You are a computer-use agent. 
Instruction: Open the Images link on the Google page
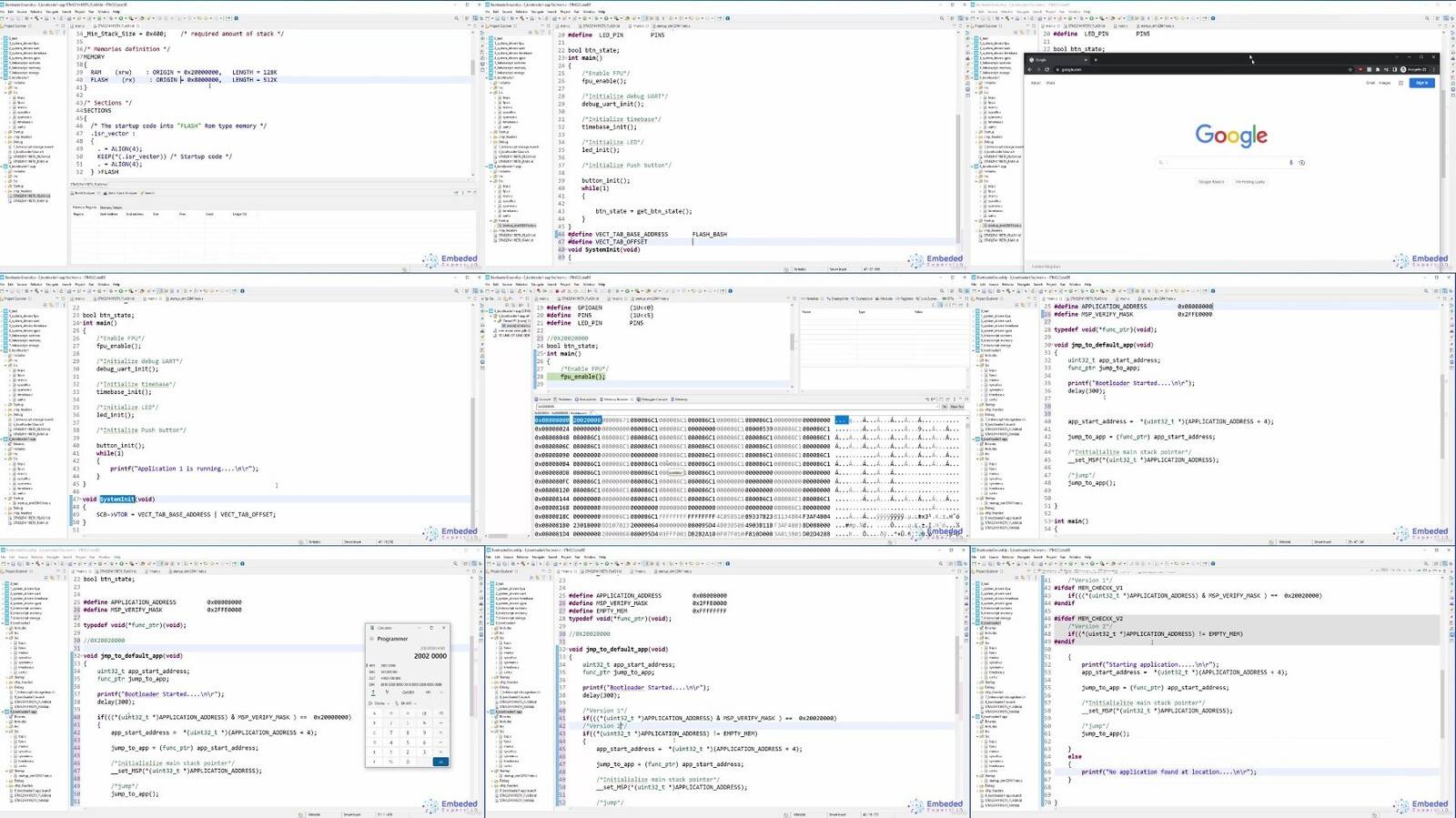pyautogui.click(x=1385, y=83)
